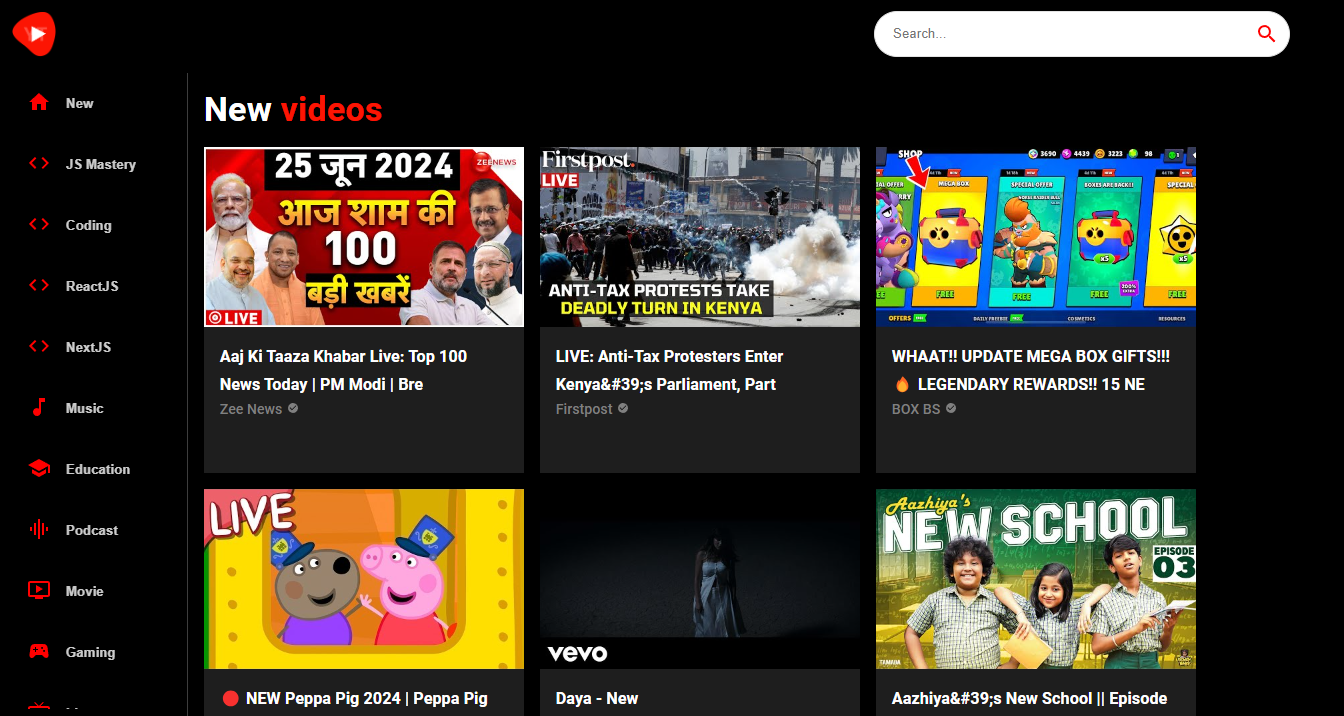Open the Peppa Pig live video thumbnail
Viewport: 1344px width, 716px height.
[364, 579]
